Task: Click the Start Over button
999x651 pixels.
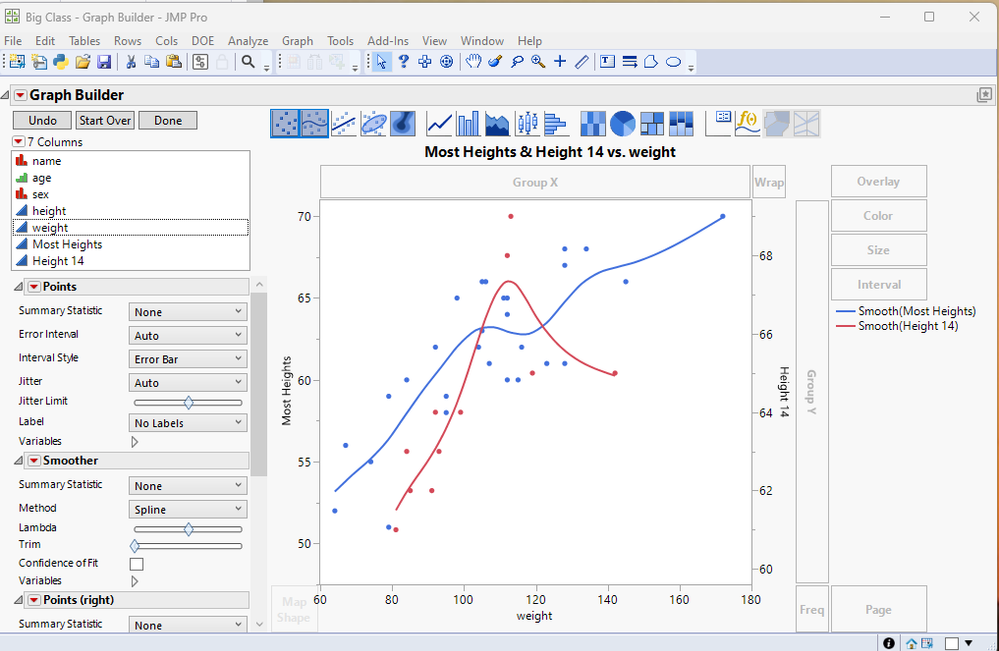Action: (105, 120)
